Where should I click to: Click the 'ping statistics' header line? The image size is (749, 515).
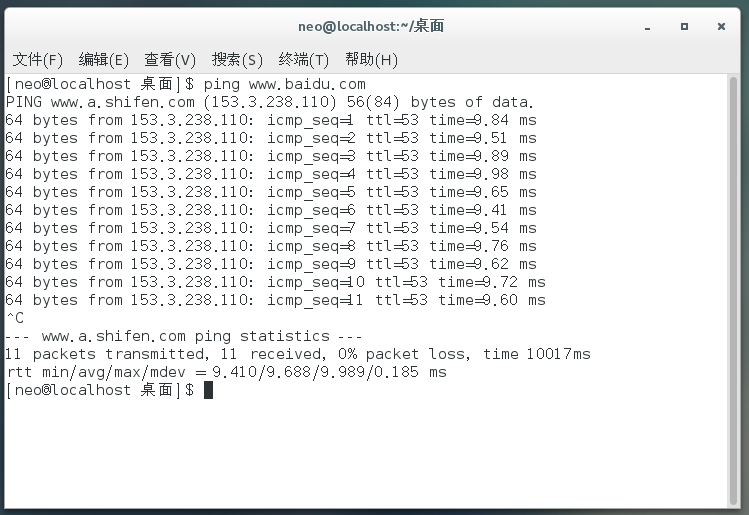[x=185, y=336]
